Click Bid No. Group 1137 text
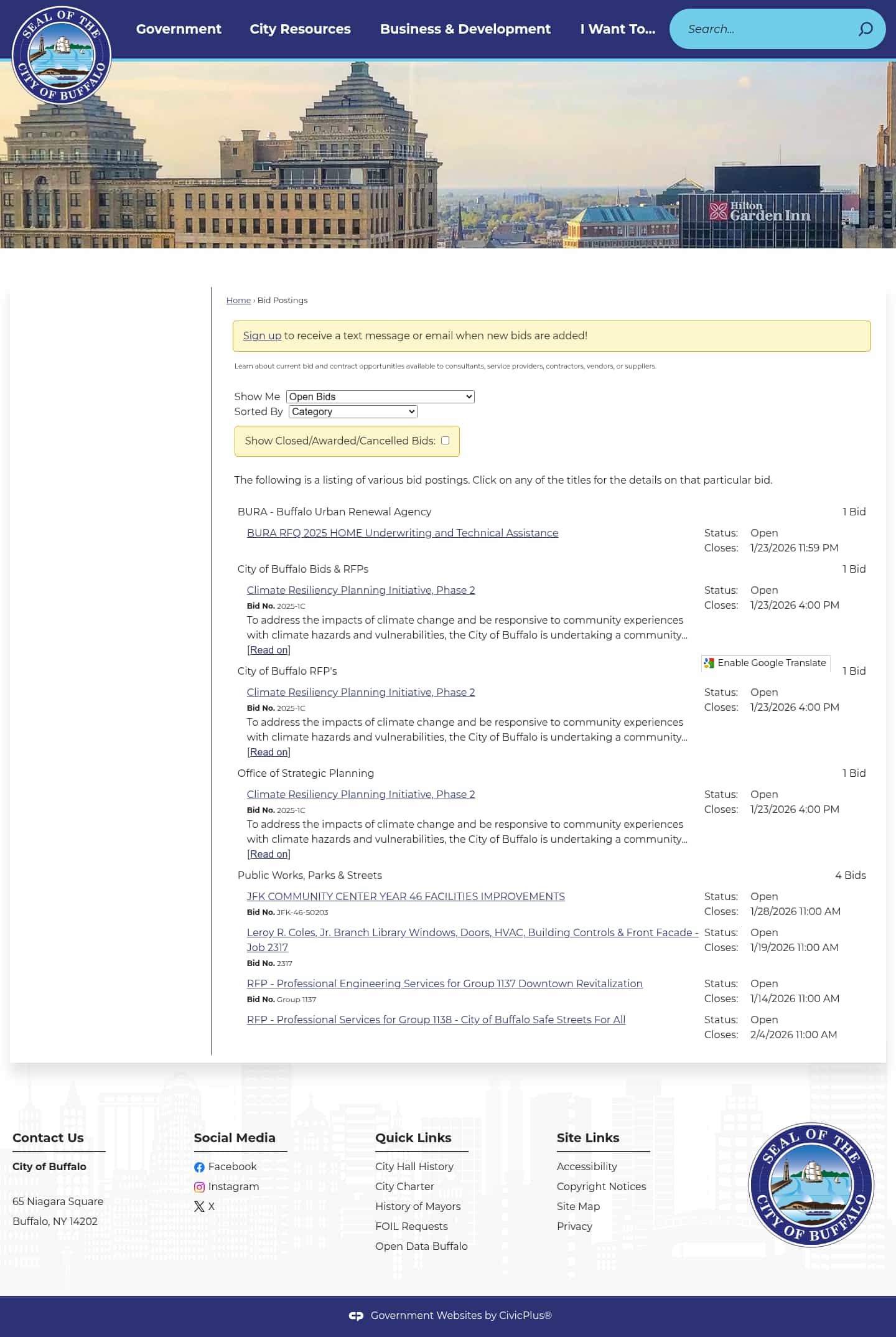Viewport: 896px width, 1337px height. point(281,1000)
